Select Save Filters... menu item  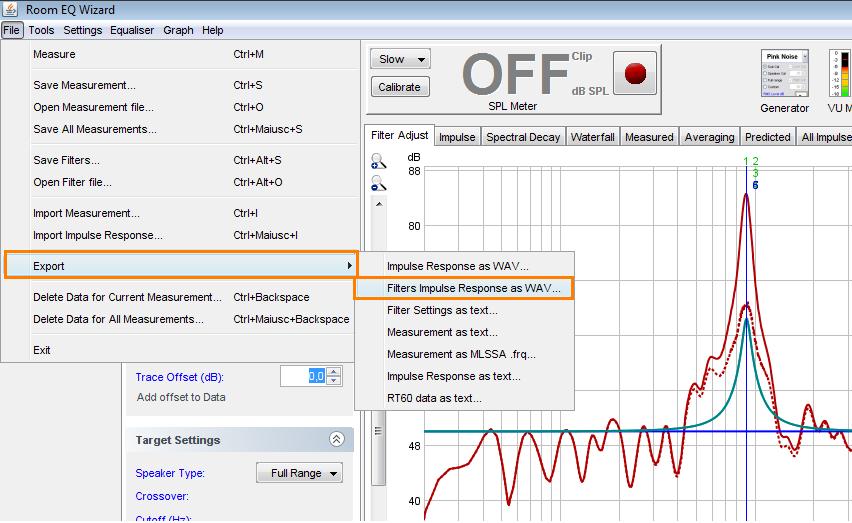pos(180,160)
